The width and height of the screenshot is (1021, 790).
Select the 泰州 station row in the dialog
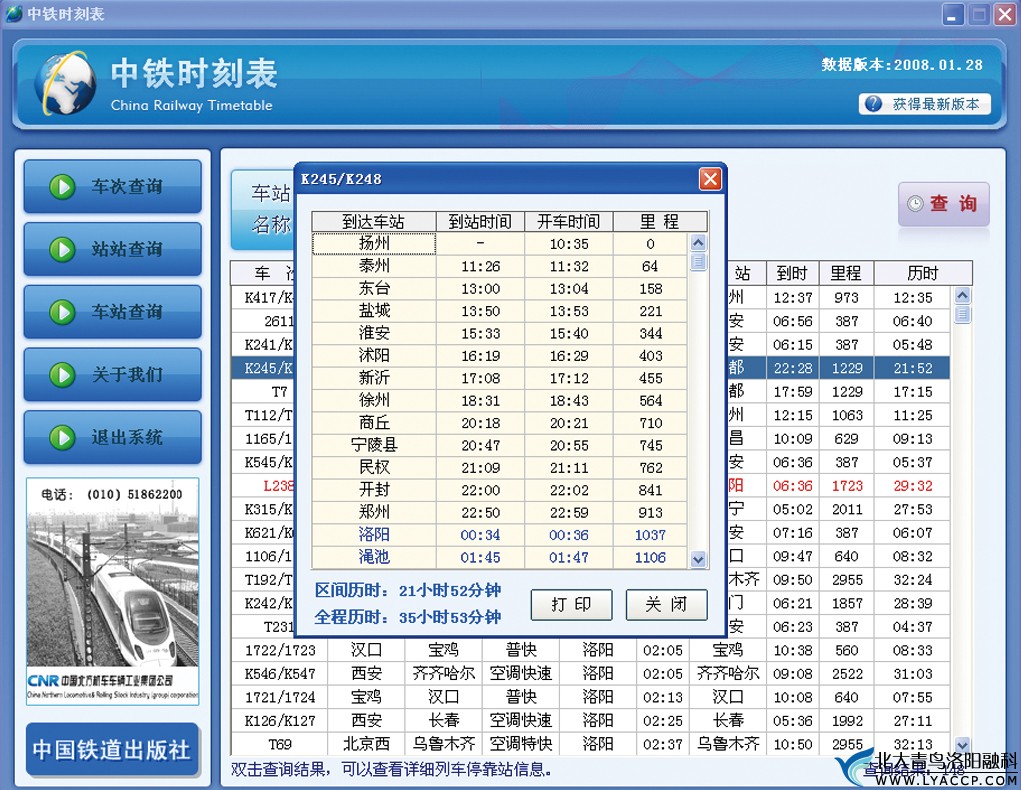[x=499, y=266]
